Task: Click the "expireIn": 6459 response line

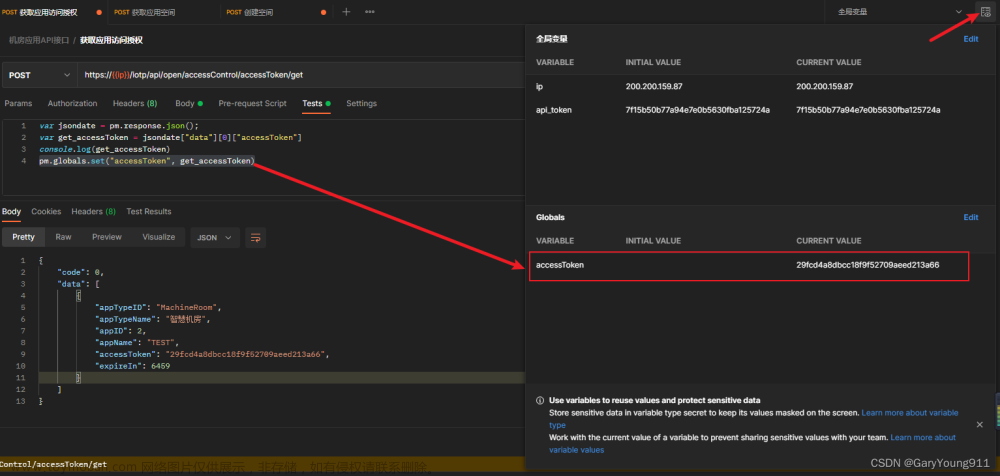Action: 133,366
